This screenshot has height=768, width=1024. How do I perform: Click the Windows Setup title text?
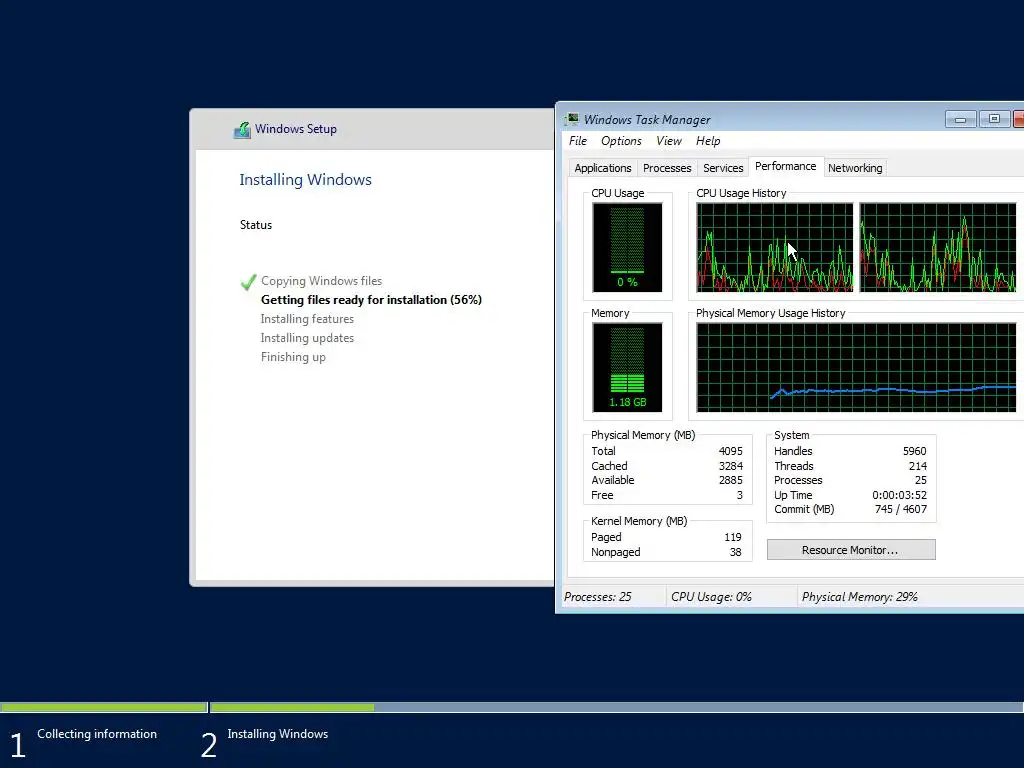pos(296,129)
